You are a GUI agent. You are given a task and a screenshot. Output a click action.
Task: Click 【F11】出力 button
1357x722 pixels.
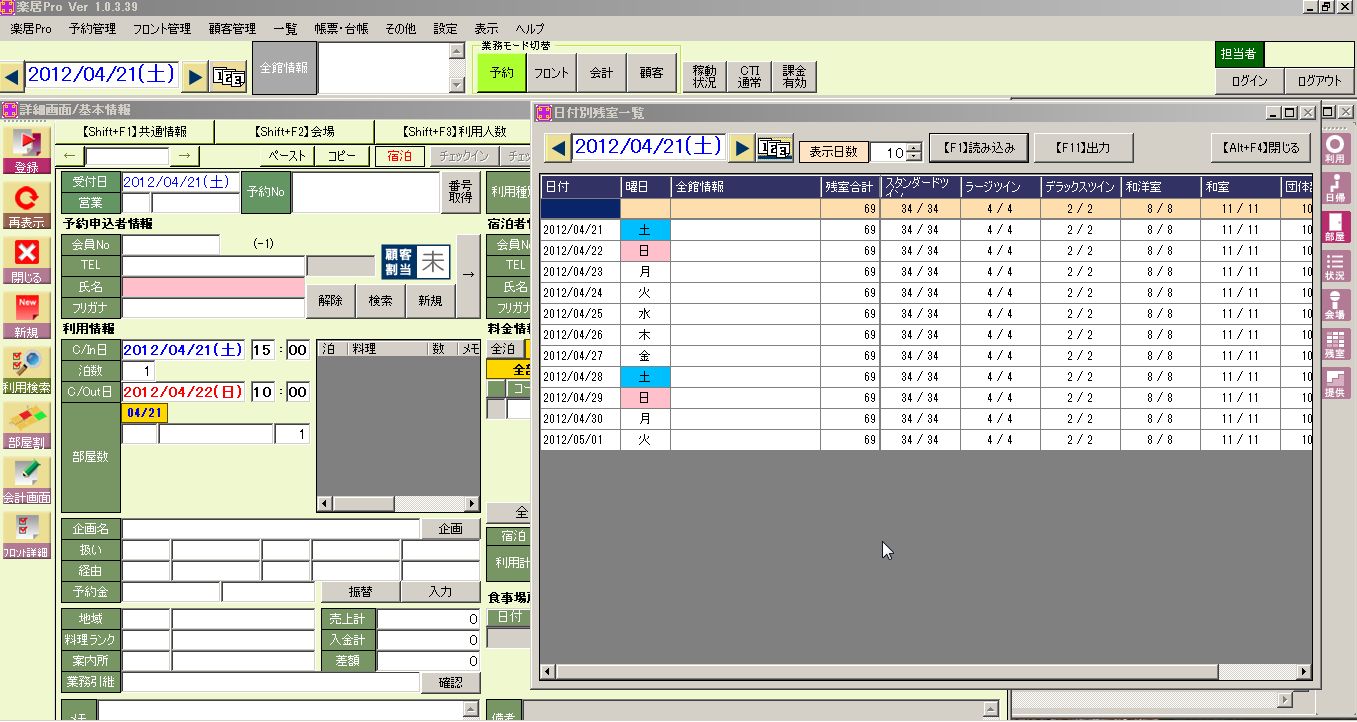pyautogui.click(x=1084, y=148)
